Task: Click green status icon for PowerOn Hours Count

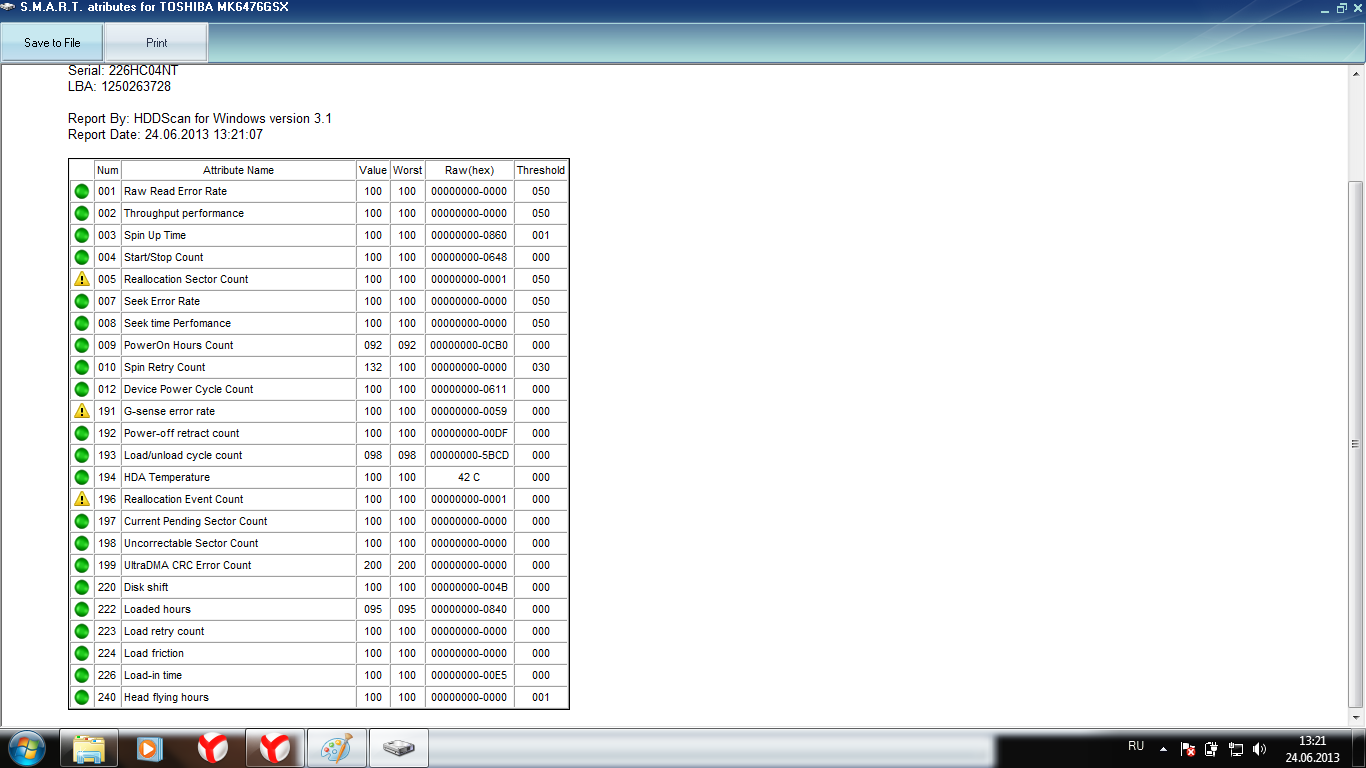Action: [82, 345]
